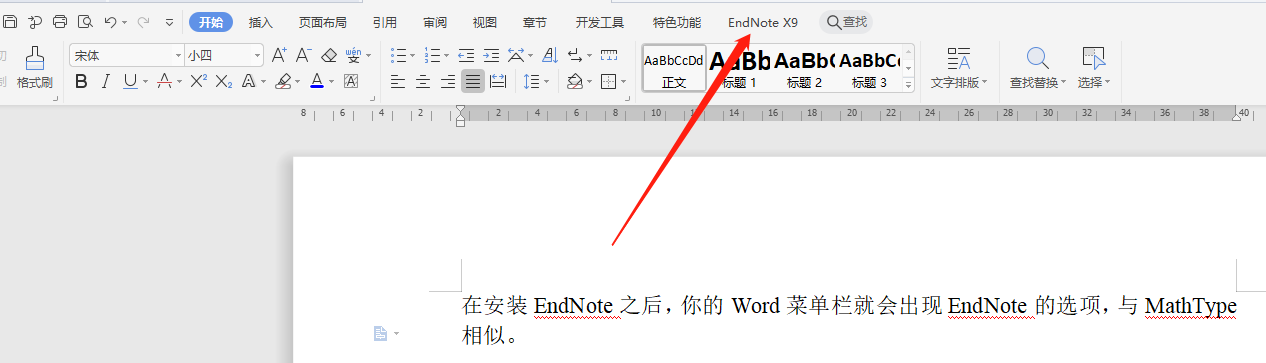Click the text effects outlined A icon
Screen dimensions: 1266x363
[250, 81]
